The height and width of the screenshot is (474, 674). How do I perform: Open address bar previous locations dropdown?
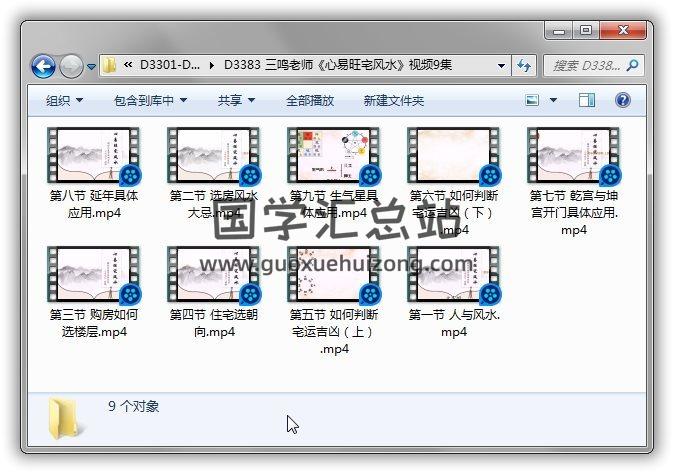coord(501,66)
